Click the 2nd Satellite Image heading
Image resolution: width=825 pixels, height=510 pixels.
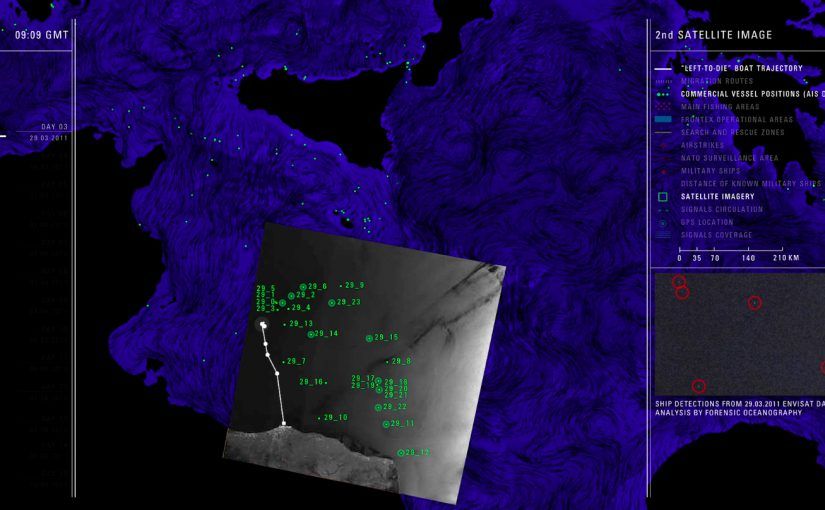coord(713,35)
